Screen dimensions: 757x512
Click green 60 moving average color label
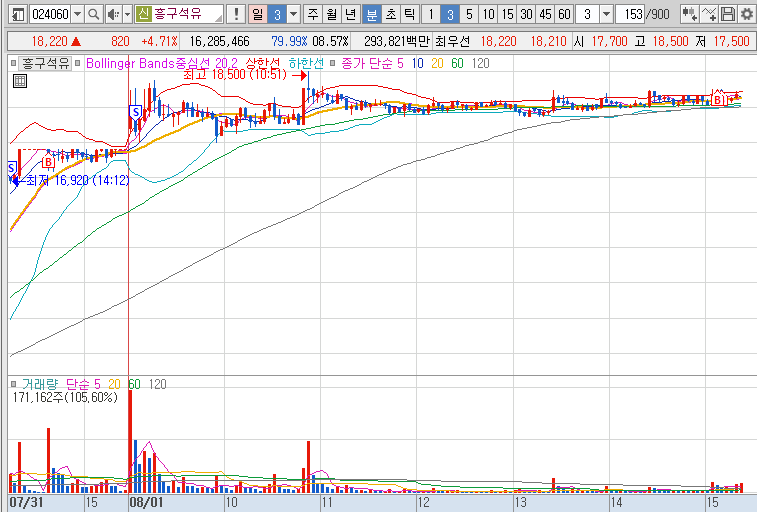pyautogui.click(x=457, y=63)
